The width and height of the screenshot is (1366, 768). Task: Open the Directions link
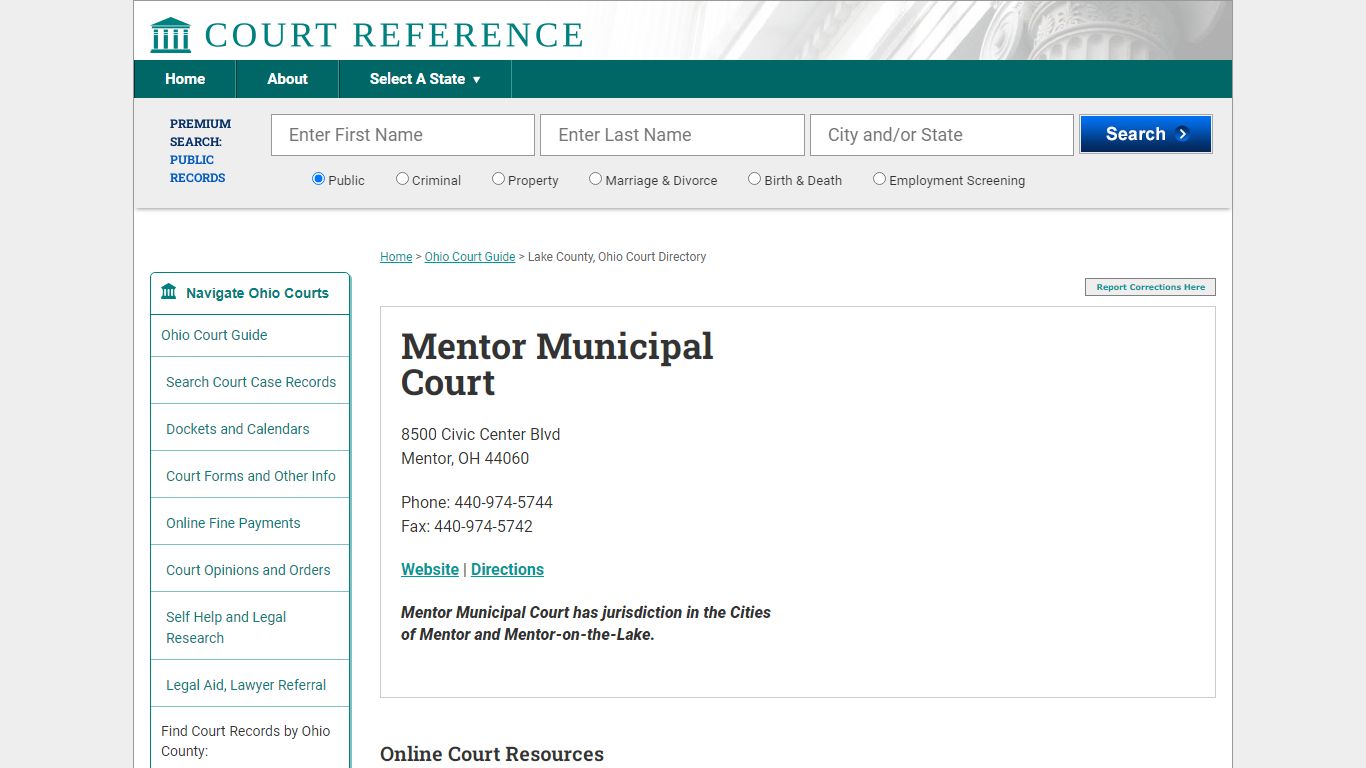pyautogui.click(x=507, y=569)
